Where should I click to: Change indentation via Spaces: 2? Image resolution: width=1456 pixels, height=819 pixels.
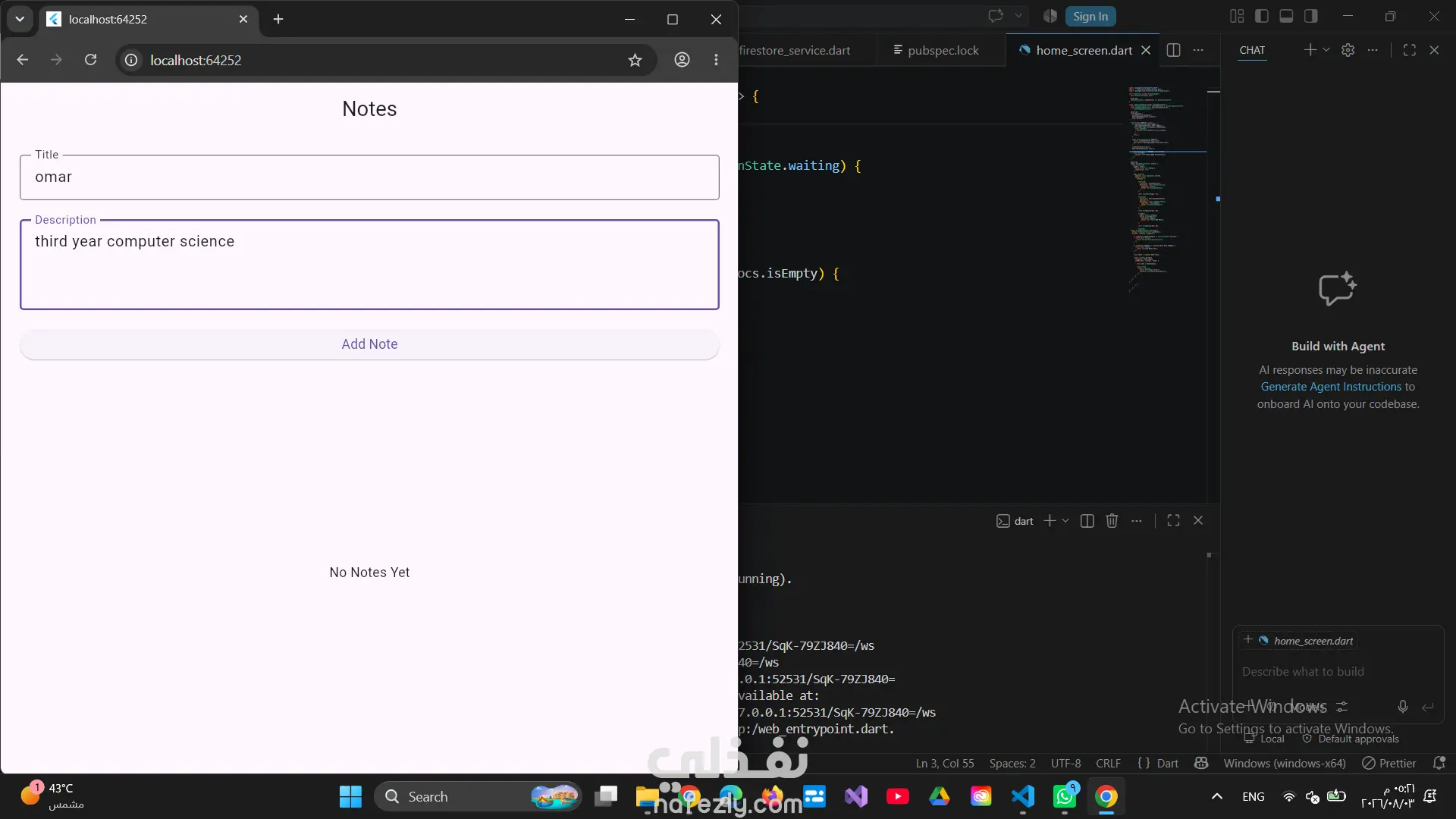(1012, 763)
